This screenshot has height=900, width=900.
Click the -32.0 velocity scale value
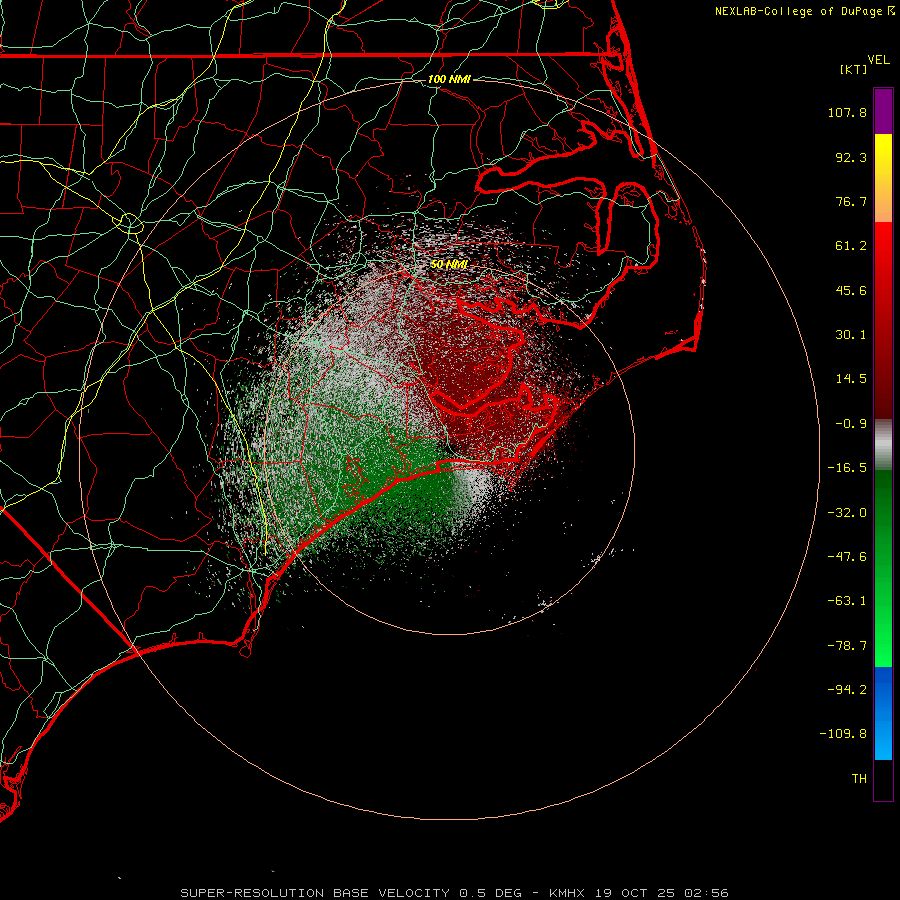[x=847, y=513]
